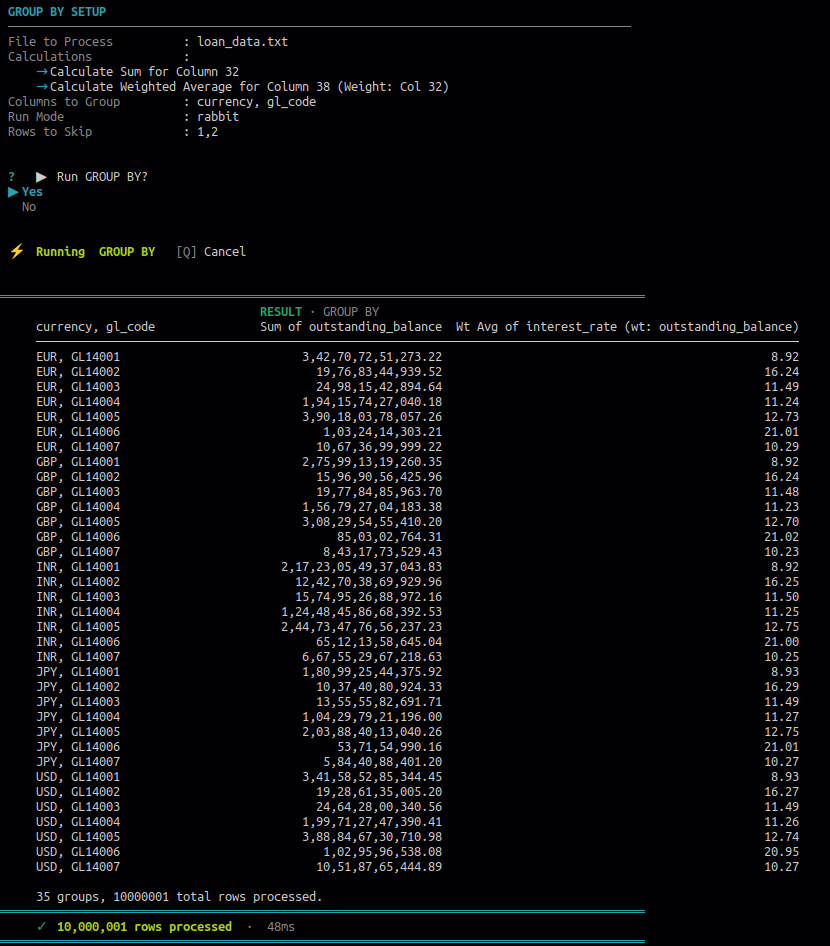The image size is (830, 946).
Task: Click row USD, GL14006
Action: [417, 851]
